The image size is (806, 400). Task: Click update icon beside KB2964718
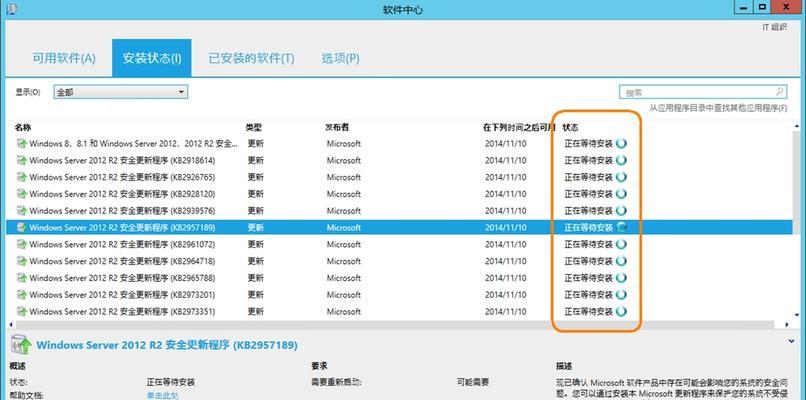click(x=22, y=261)
